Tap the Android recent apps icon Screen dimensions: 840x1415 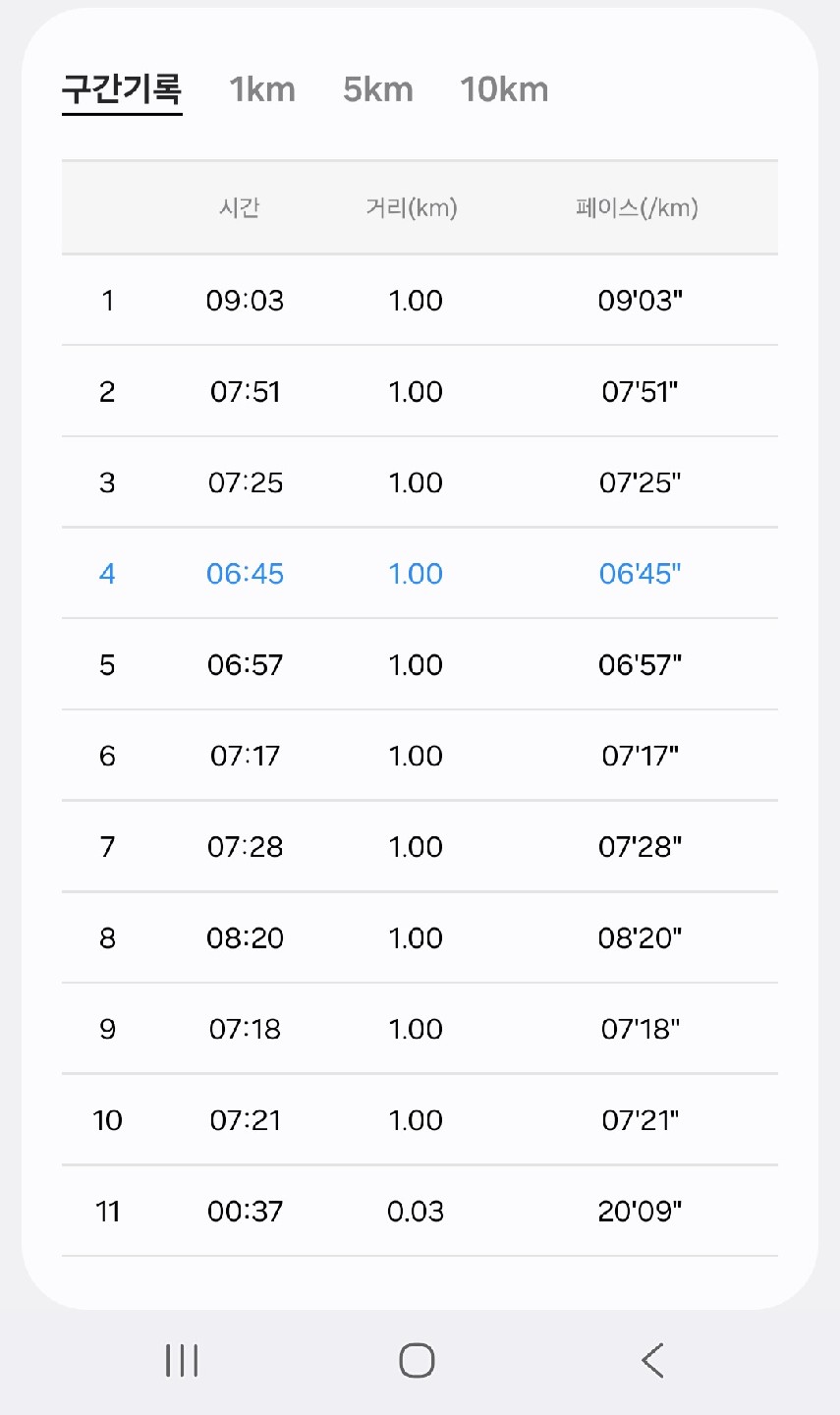click(182, 1361)
